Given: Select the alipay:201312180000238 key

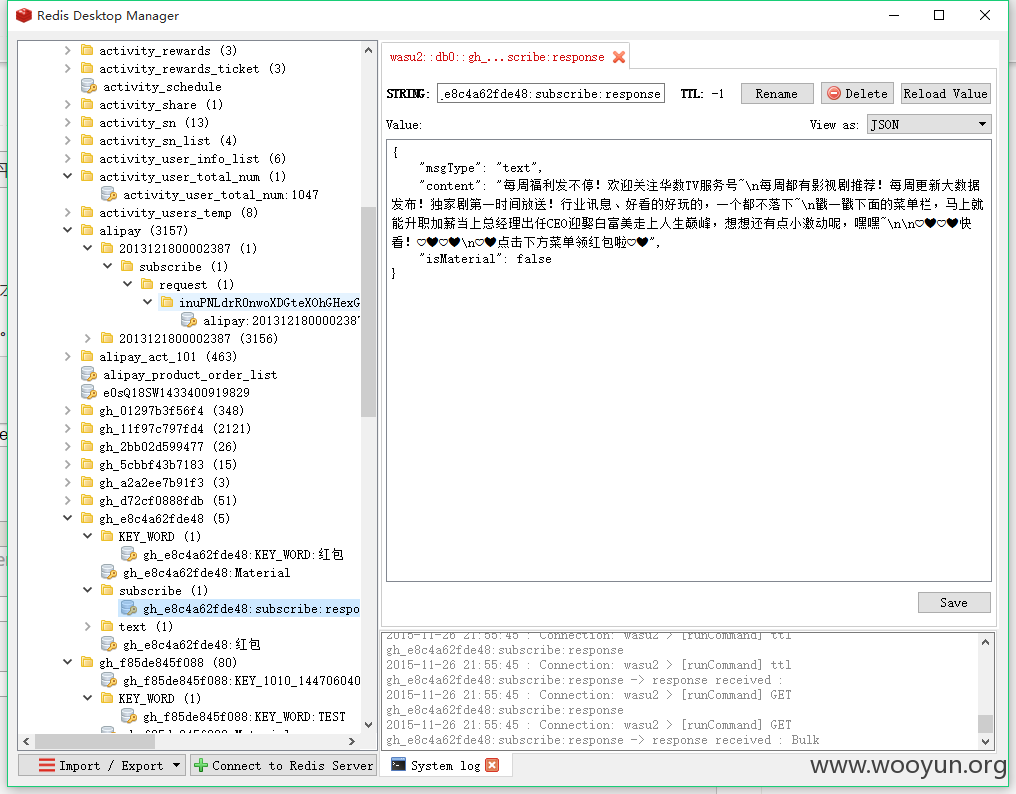Looking at the screenshot, I should coord(271,320).
